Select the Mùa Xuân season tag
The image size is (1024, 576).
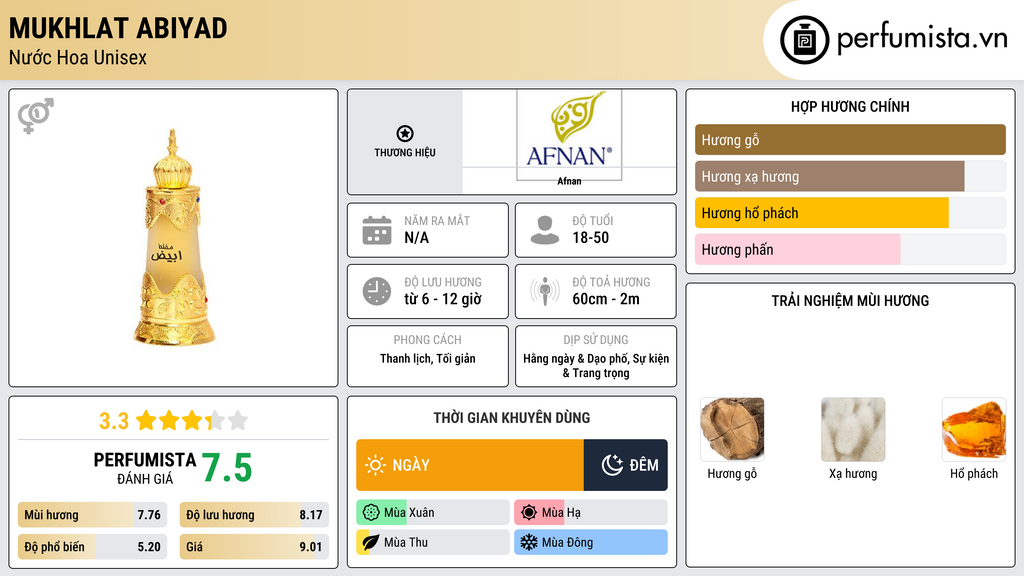coord(432,513)
